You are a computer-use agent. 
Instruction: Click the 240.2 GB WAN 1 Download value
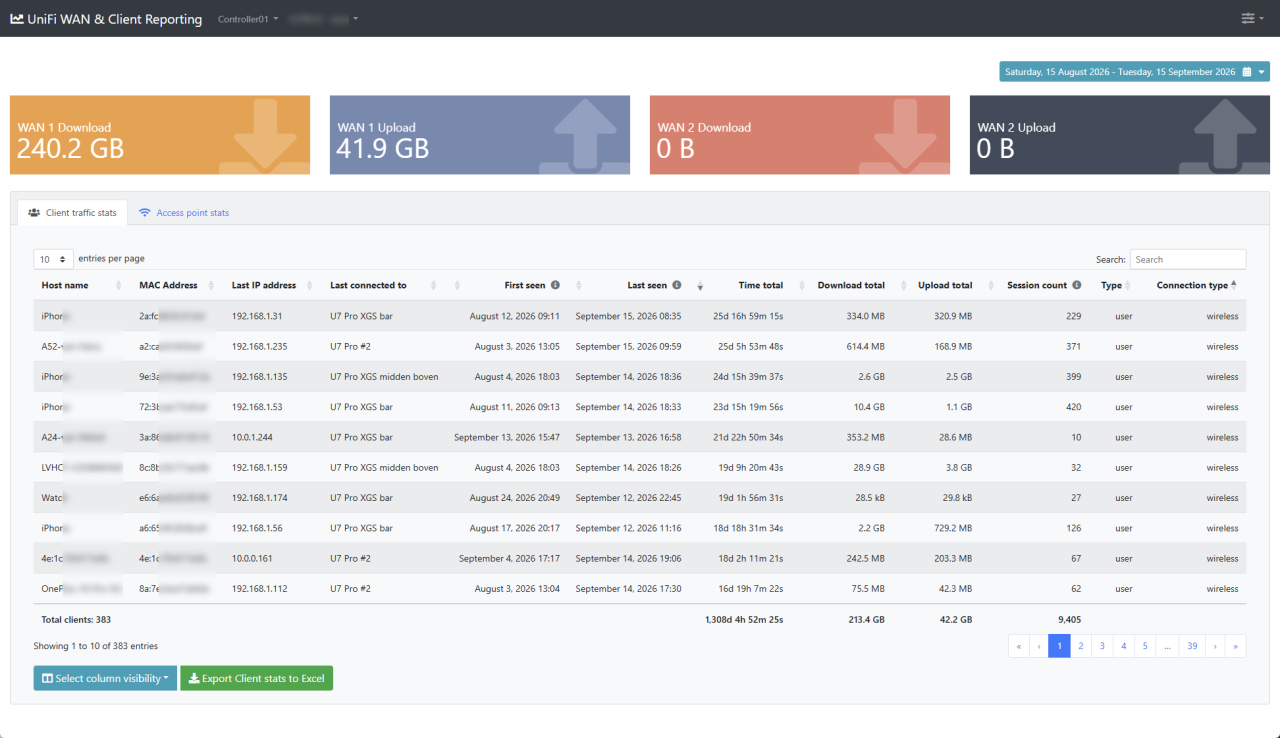tap(71, 149)
